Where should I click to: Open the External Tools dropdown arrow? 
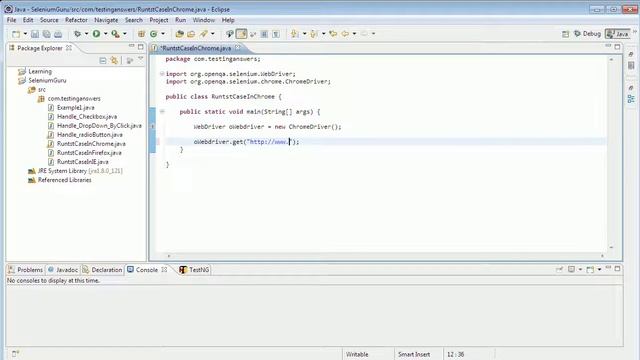pyautogui.click(x=124, y=34)
